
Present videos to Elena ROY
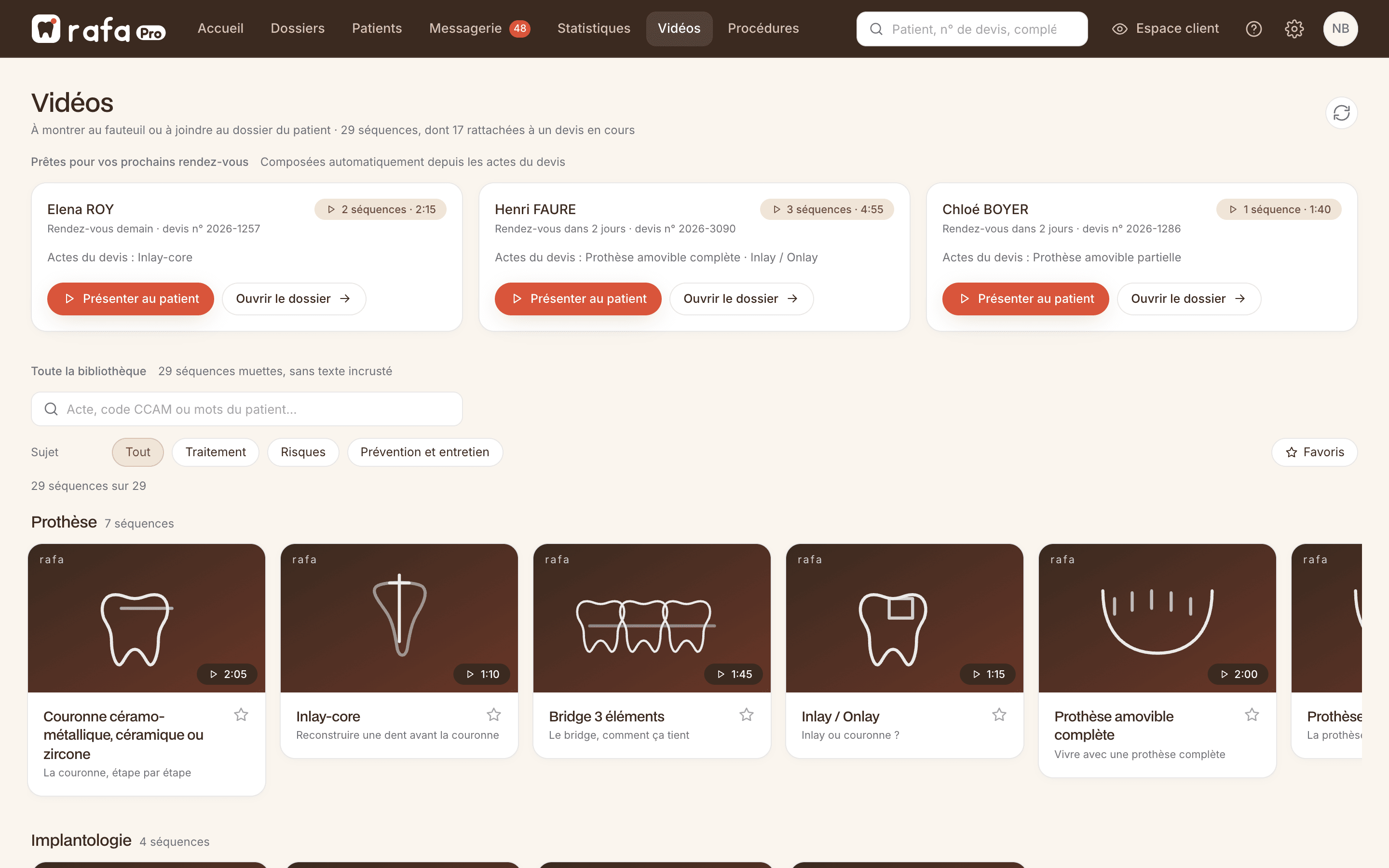130,298
